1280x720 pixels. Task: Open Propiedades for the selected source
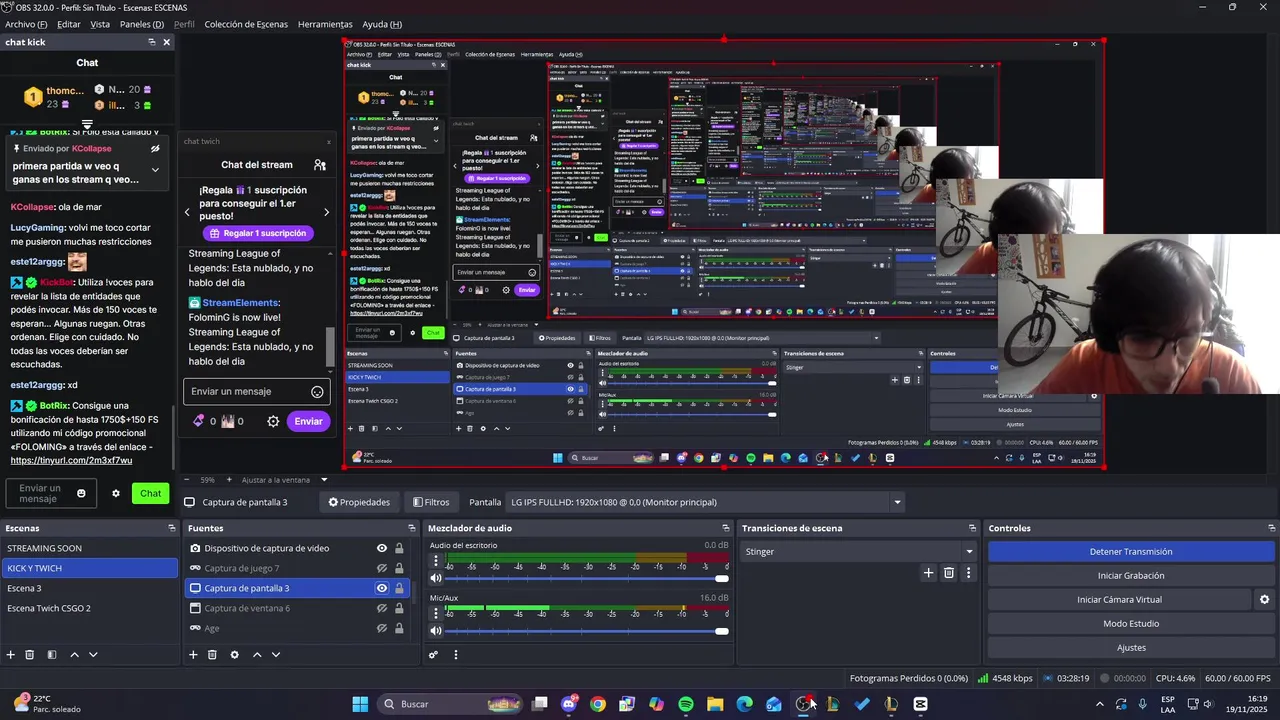(x=359, y=502)
